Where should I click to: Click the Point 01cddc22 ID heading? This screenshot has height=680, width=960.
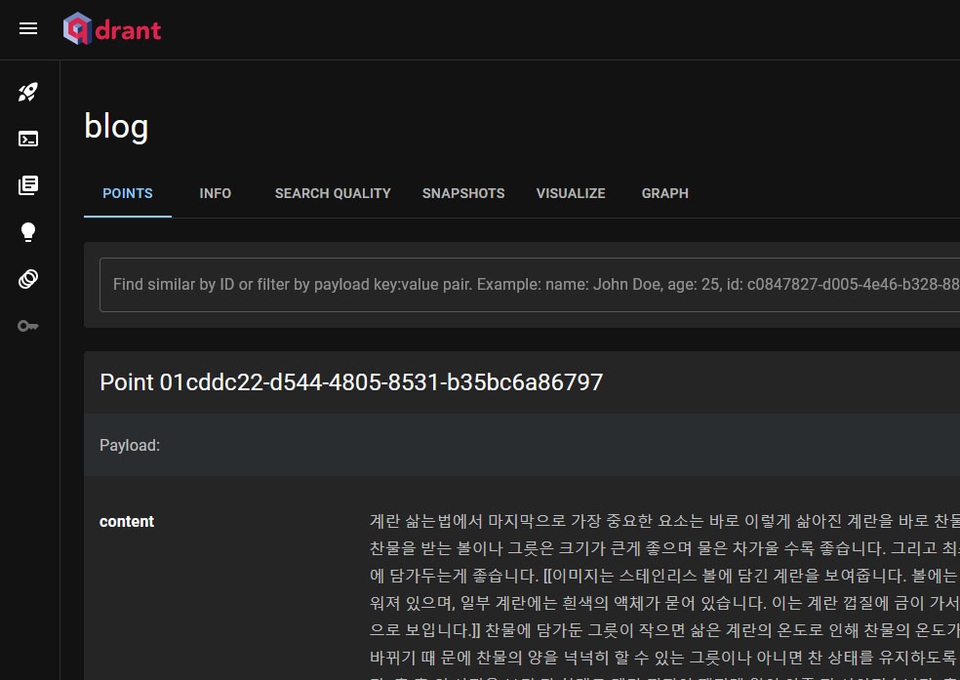click(351, 382)
